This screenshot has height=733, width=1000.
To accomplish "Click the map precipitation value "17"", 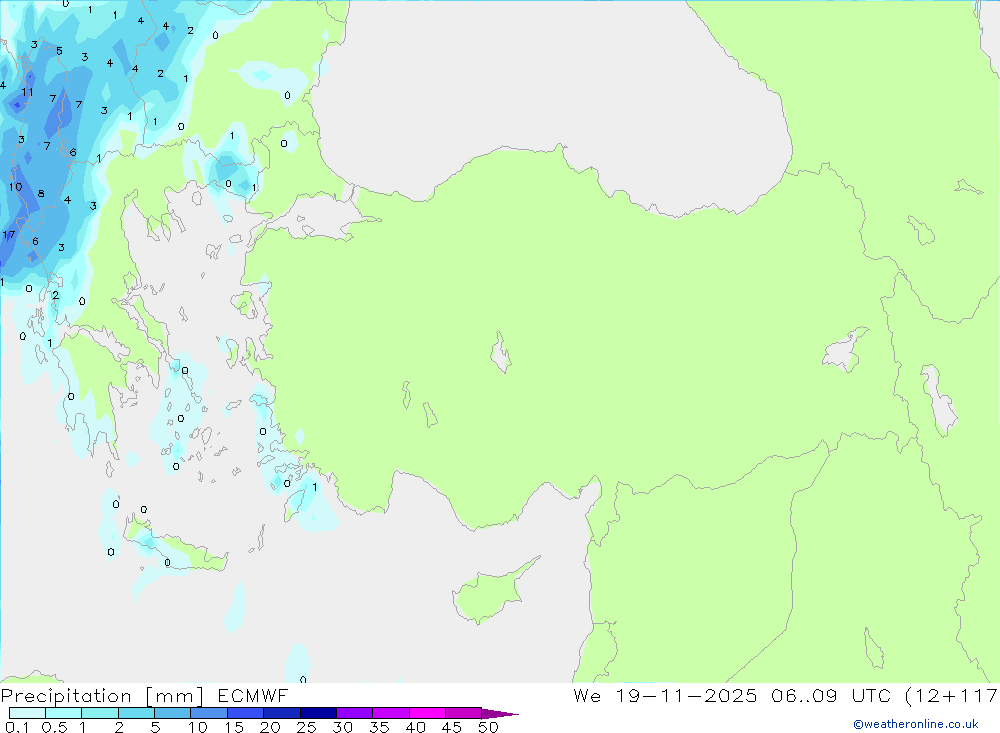I will click(x=8, y=235).
